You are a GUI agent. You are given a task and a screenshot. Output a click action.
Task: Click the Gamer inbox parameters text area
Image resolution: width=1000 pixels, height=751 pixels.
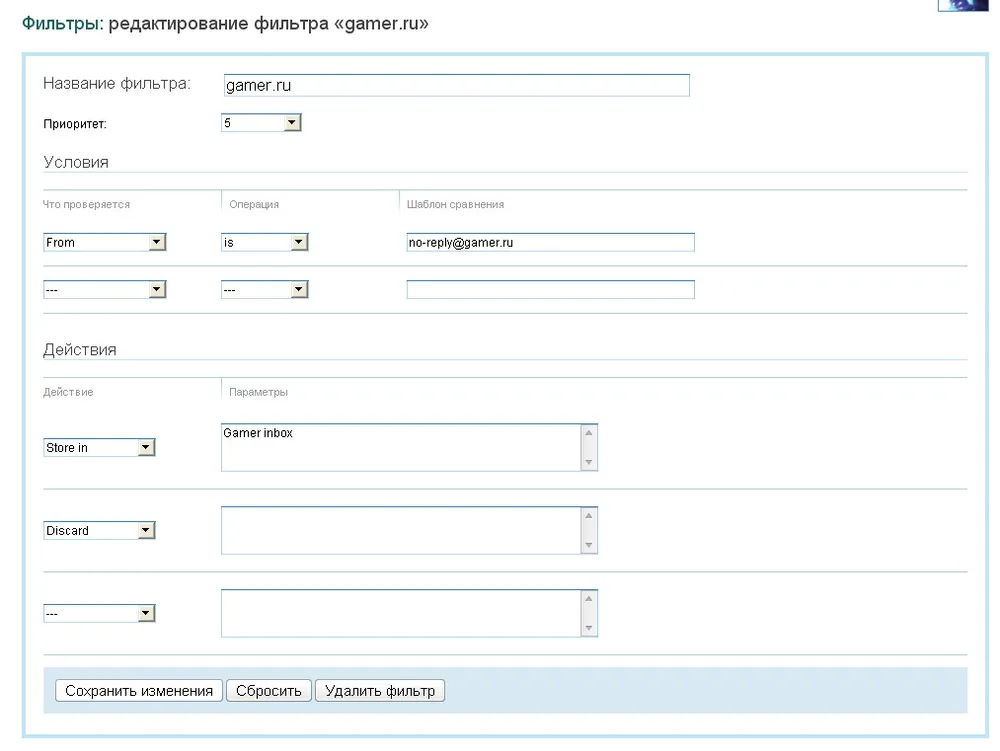(x=400, y=447)
